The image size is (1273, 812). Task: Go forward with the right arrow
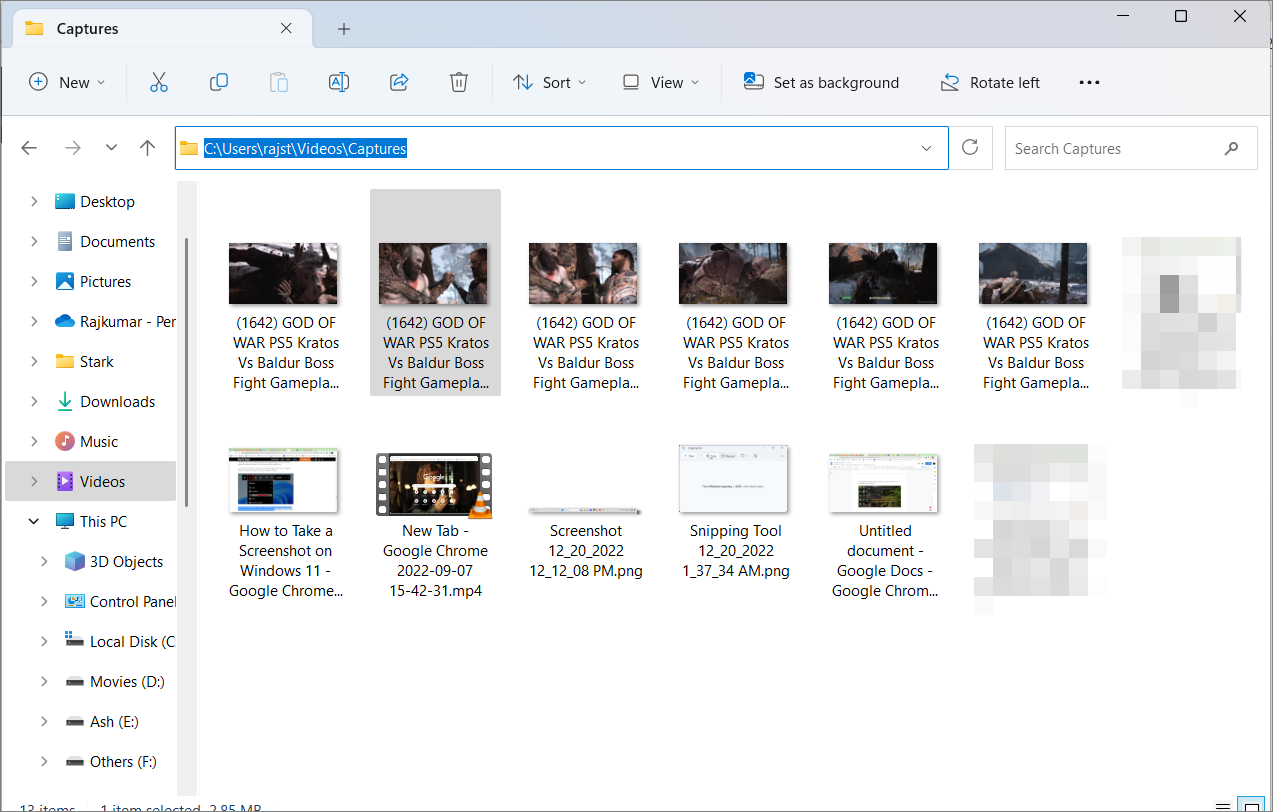pyautogui.click(x=72, y=148)
